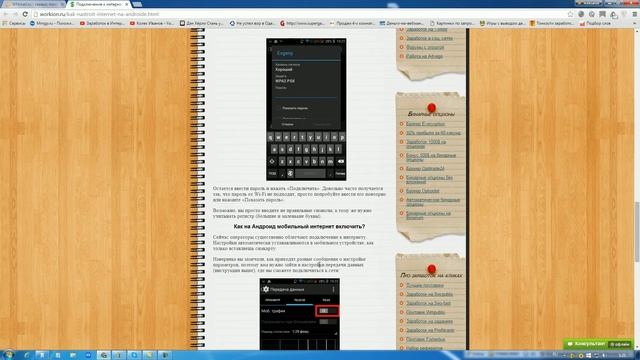
Task: Go back using Chrome's back arrow
Action: point(6,14)
